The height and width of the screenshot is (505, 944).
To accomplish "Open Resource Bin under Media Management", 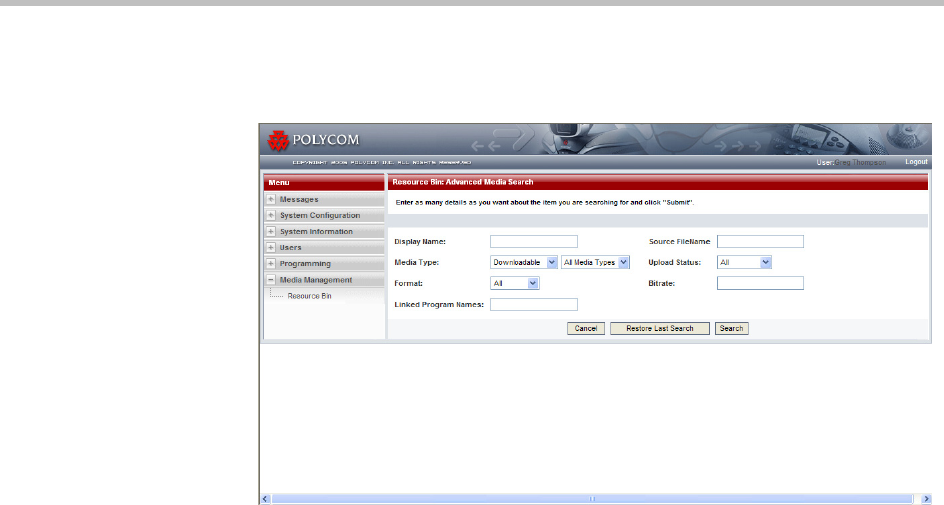I will point(309,296).
